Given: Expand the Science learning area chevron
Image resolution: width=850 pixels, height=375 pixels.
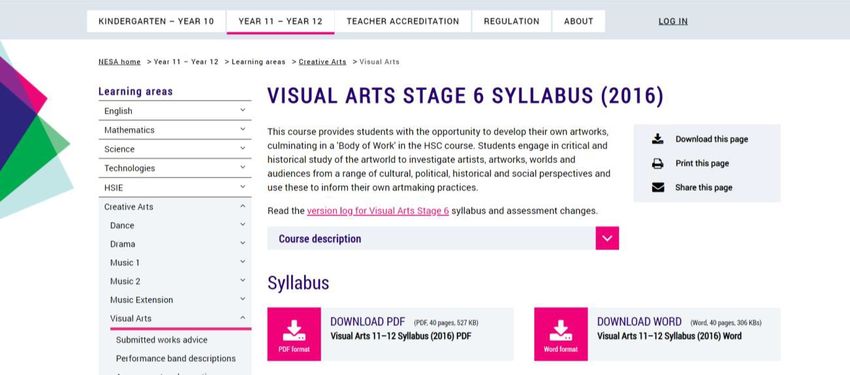Looking at the screenshot, I should (x=242, y=148).
